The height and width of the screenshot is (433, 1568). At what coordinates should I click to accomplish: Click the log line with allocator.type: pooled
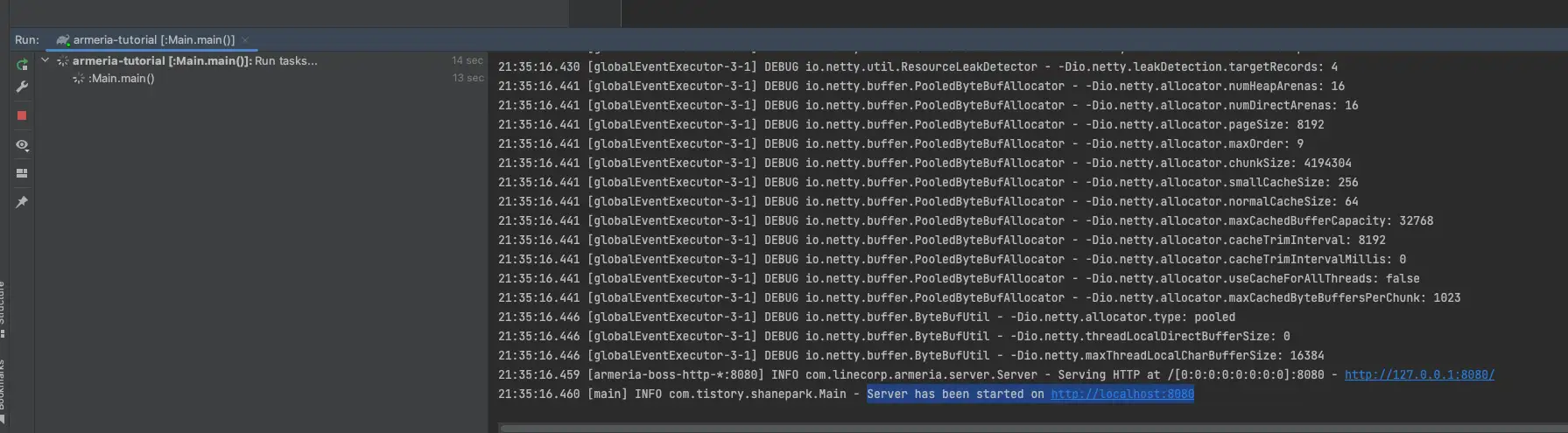coord(867,318)
